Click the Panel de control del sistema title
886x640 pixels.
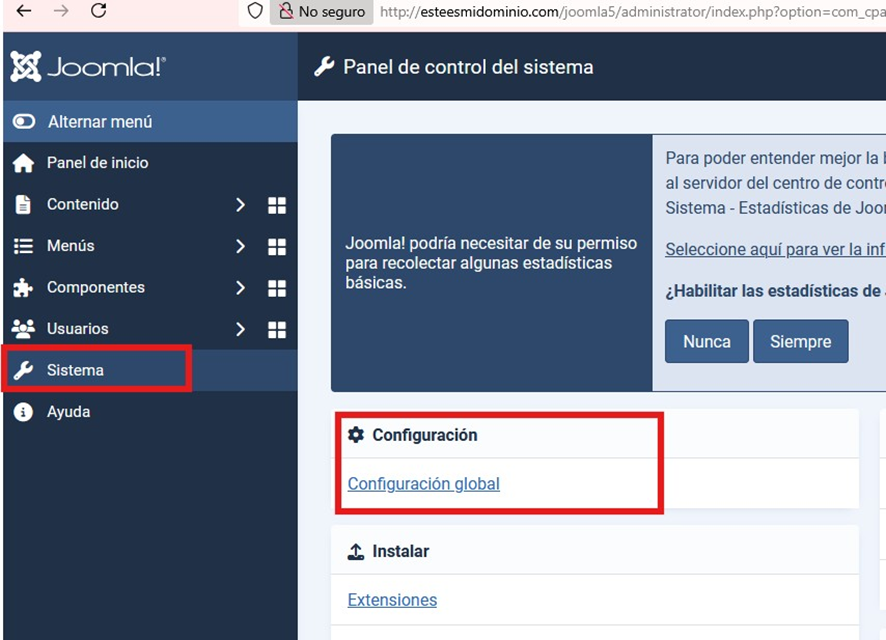468,67
